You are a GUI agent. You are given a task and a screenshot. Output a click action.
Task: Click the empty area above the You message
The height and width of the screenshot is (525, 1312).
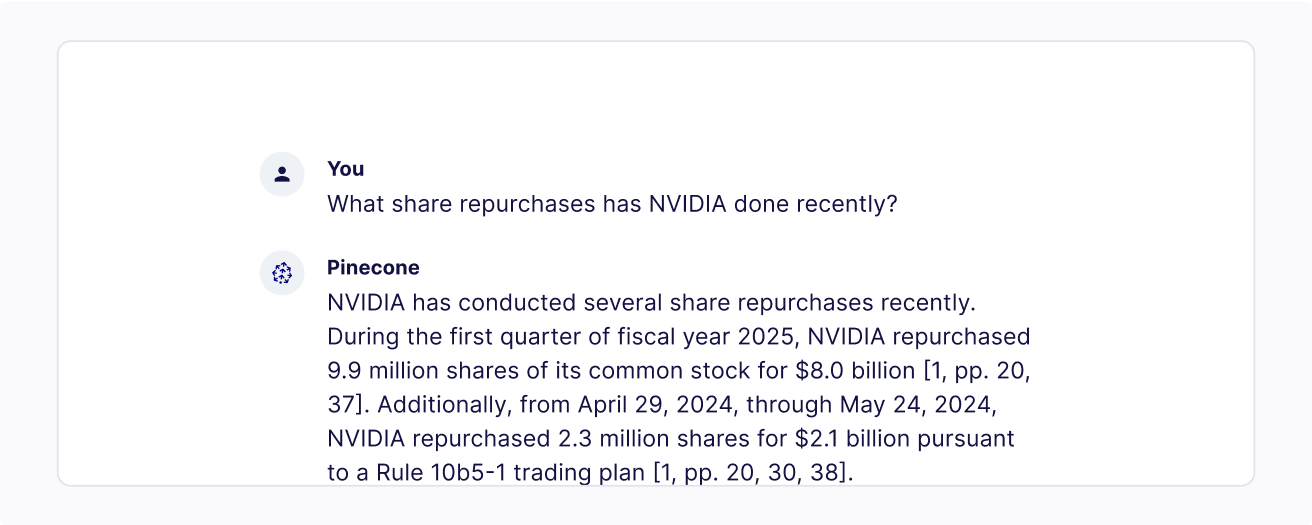pyautogui.click(x=655, y=100)
